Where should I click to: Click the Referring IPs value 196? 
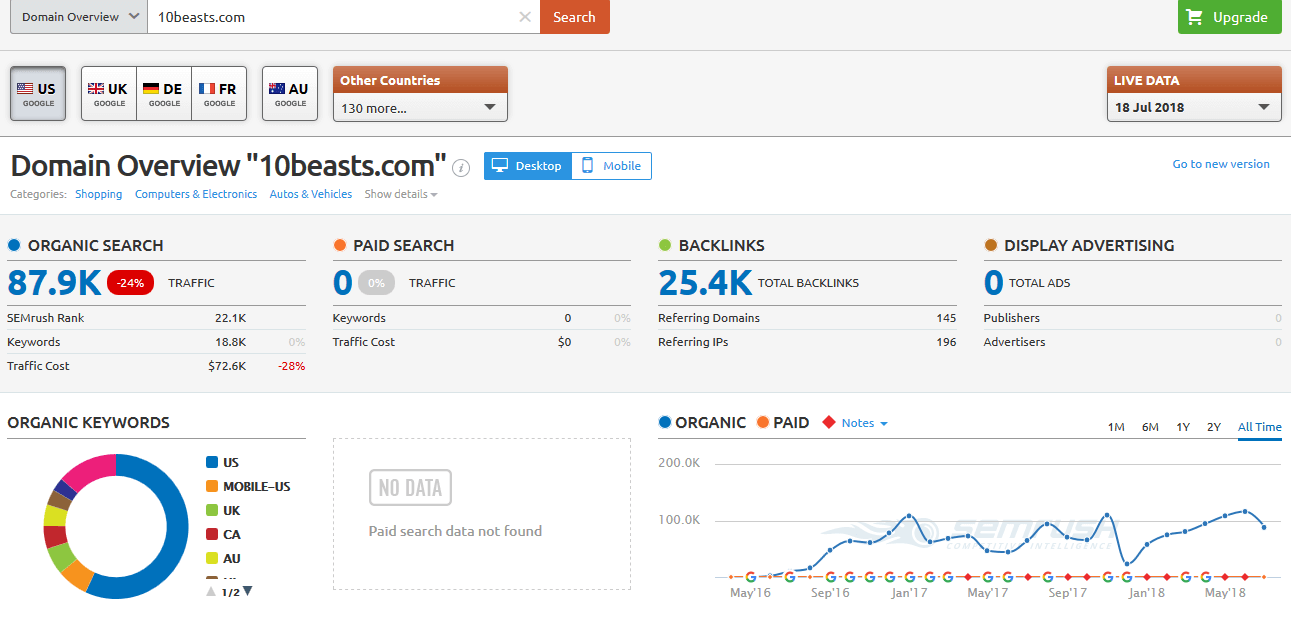(946, 342)
